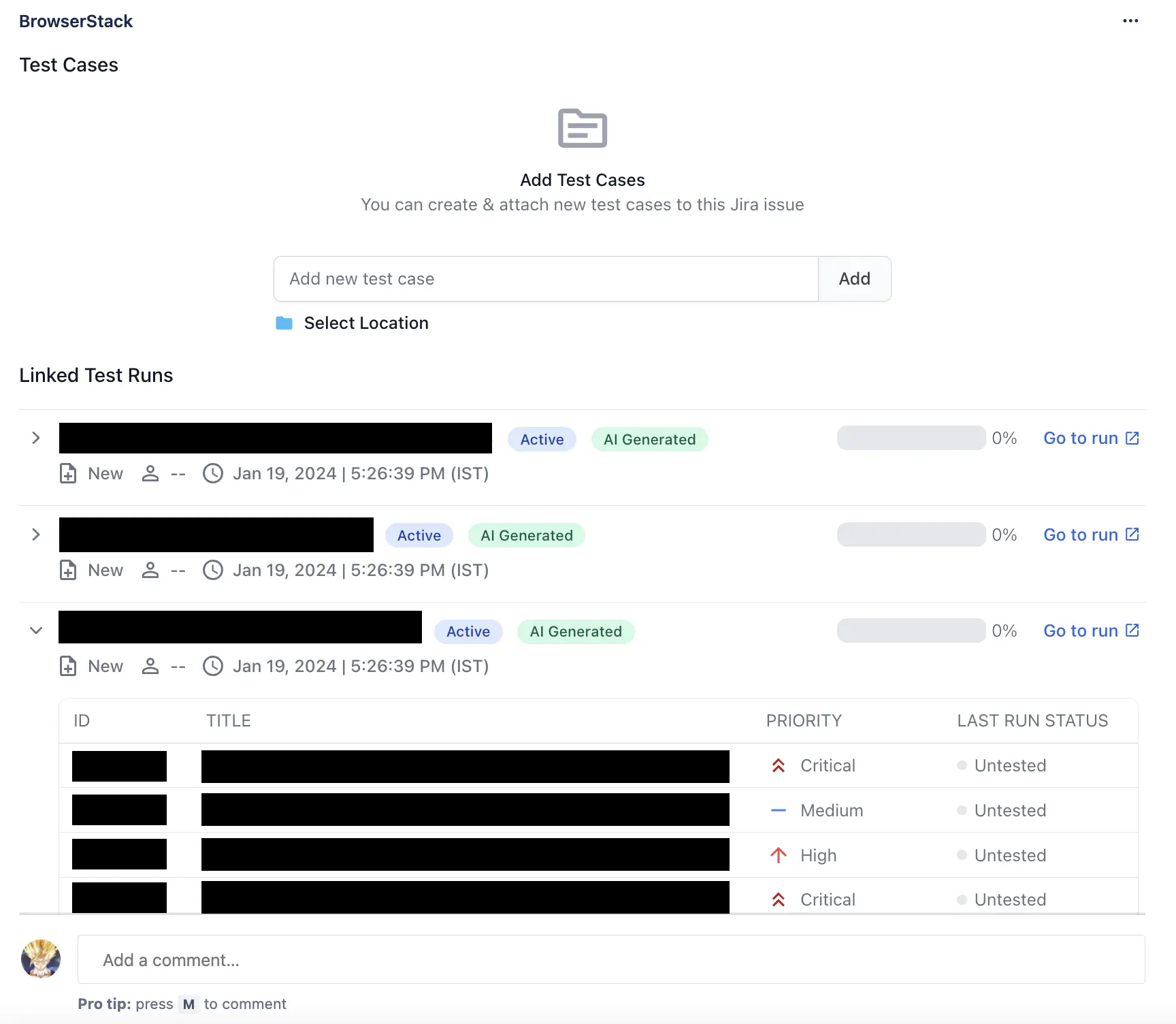Viewport: 1176px width, 1024px height.
Task: Click the clock icon in the third run
Action: 213,666
